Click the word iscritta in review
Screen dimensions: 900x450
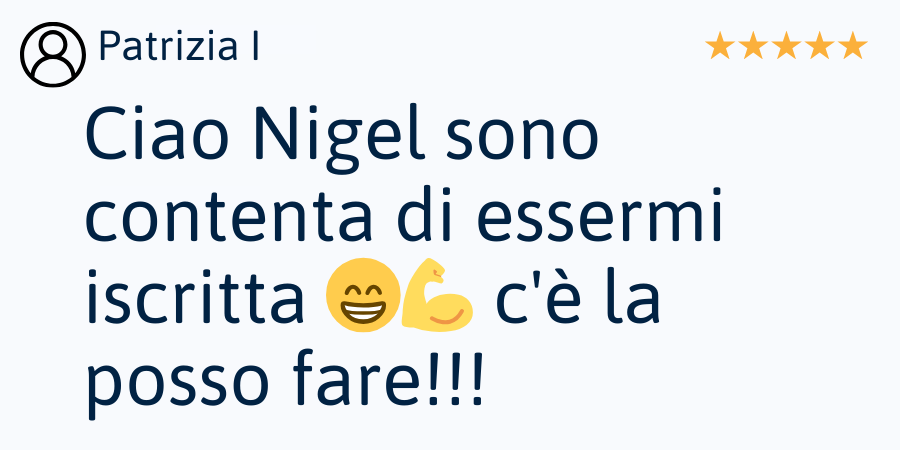195,295
